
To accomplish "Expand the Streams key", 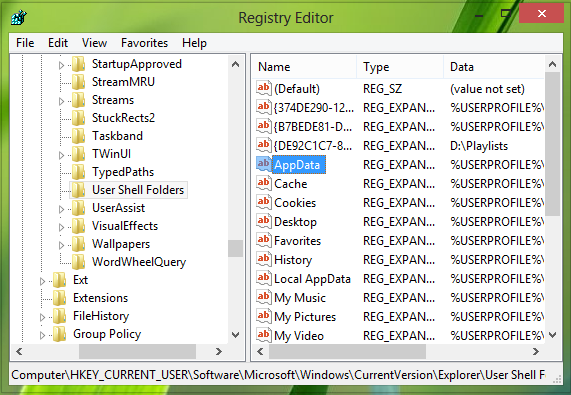I will (61, 101).
